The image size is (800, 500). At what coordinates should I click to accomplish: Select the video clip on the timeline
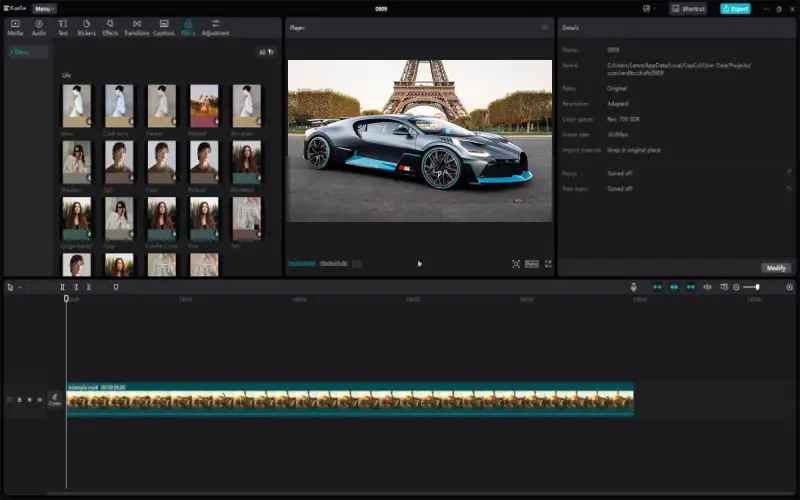[x=350, y=399]
